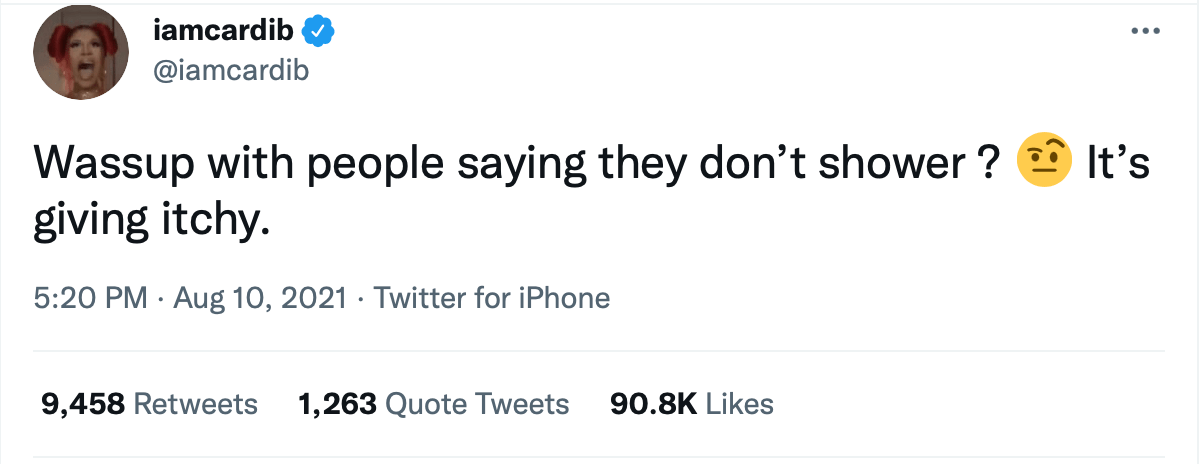1202x464 pixels.
Task: Click the word "Retweets" label
Action: (x=195, y=404)
